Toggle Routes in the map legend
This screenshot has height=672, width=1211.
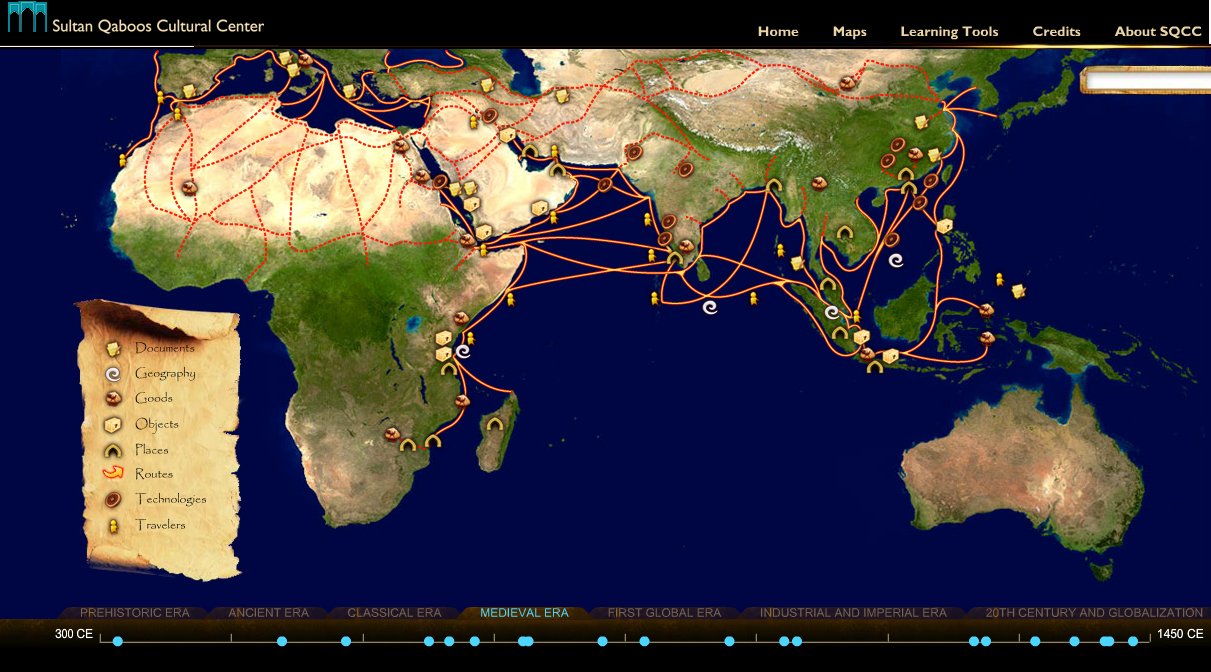(x=153, y=474)
